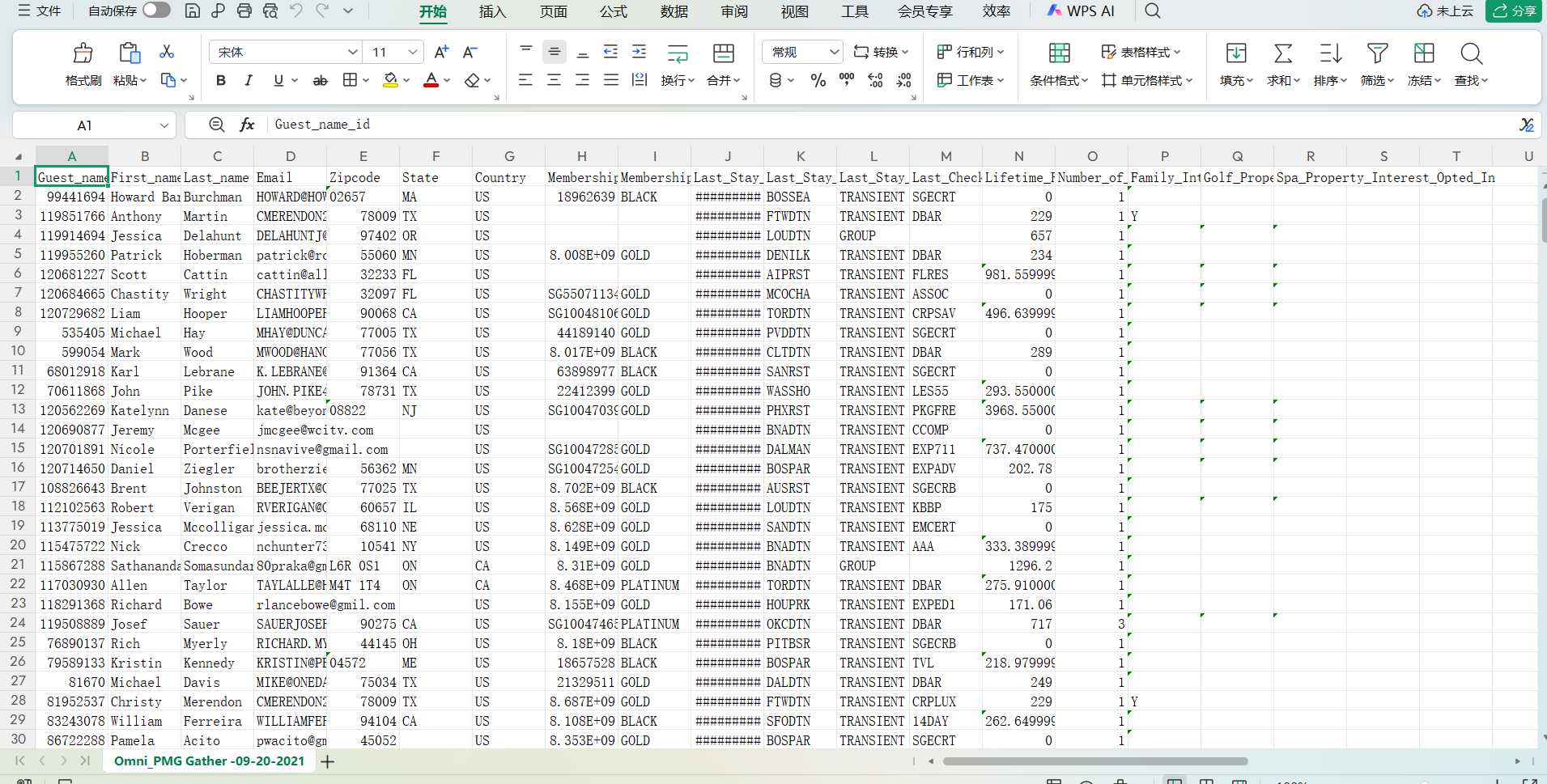Image resolution: width=1547 pixels, height=784 pixels.
Task: Click the increase font size icon
Action: (441, 53)
